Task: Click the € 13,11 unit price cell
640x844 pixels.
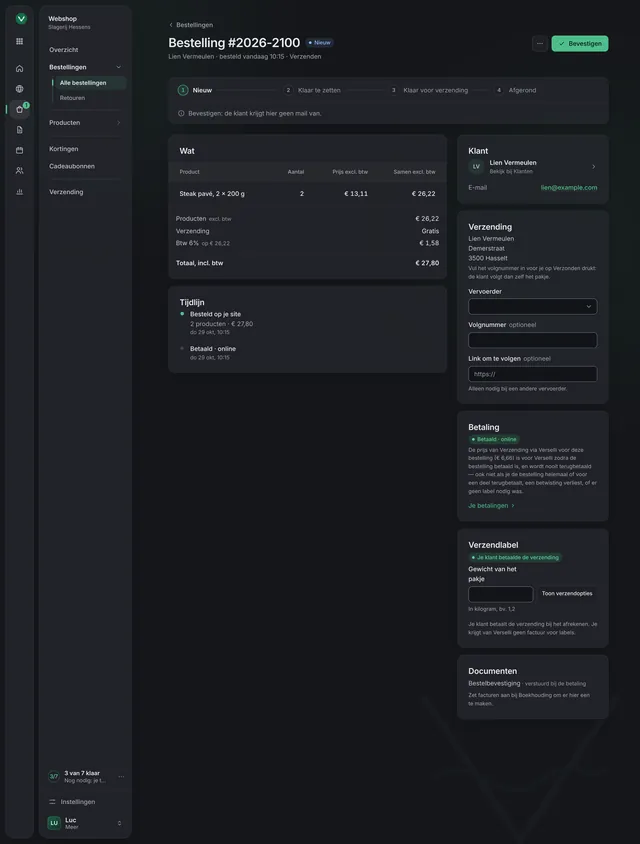Action: (356, 194)
